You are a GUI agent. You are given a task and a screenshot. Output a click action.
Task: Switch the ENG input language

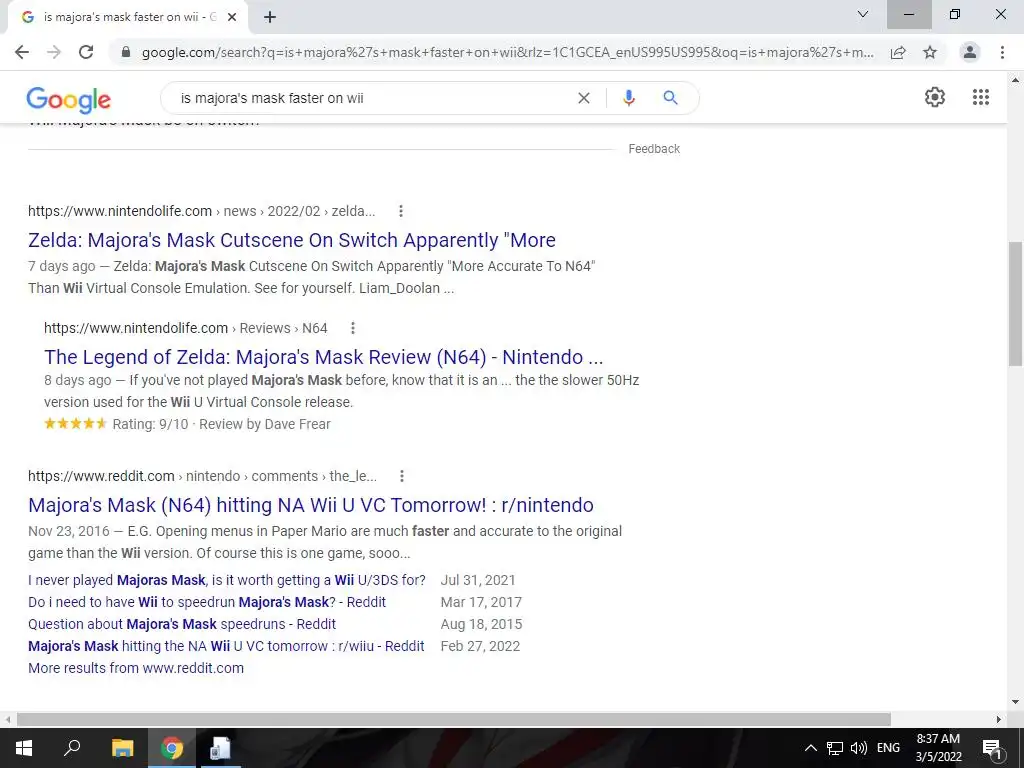[x=888, y=748]
